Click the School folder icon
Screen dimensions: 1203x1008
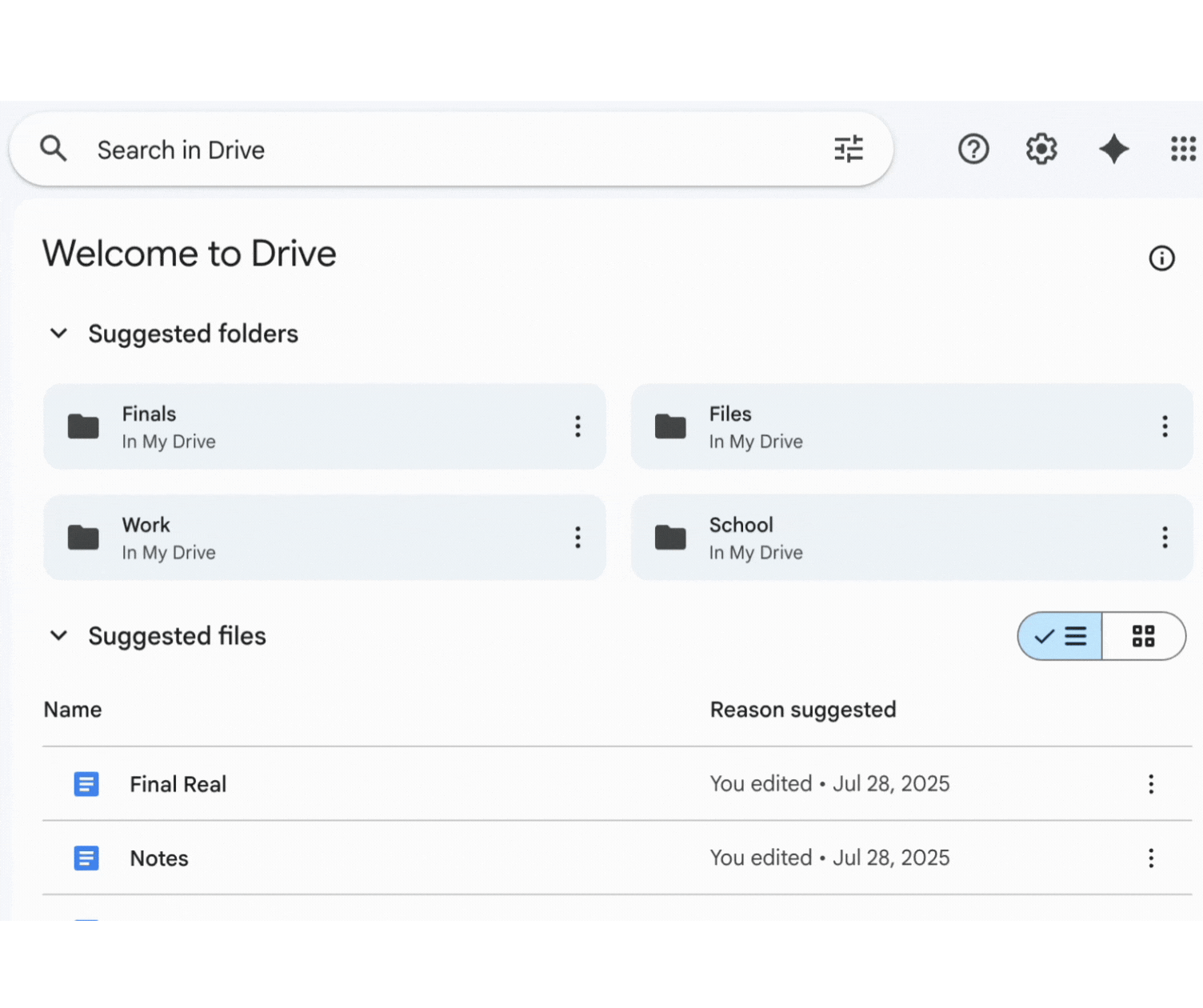[x=670, y=538]
